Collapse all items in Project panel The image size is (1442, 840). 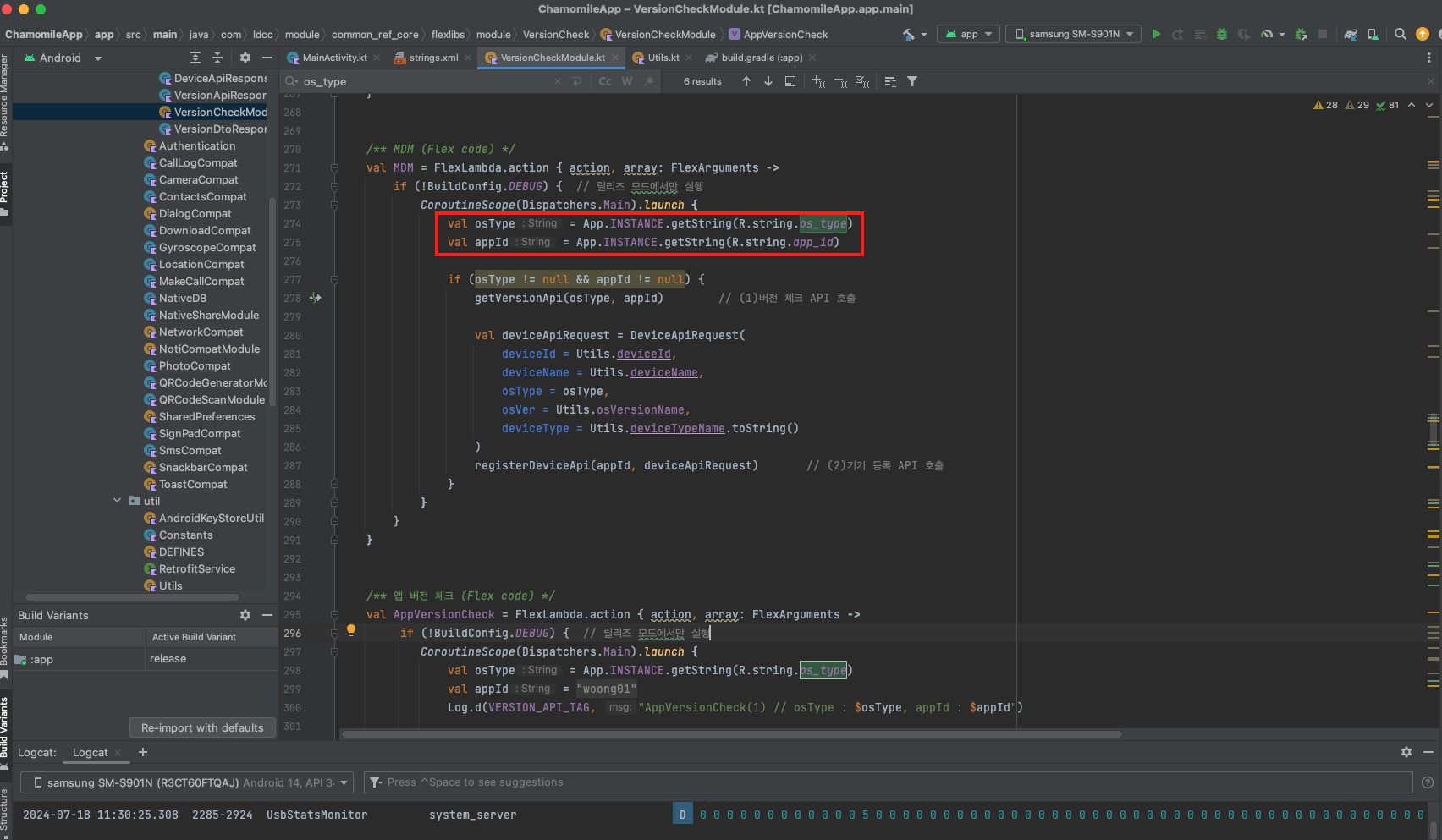point(217,58)
